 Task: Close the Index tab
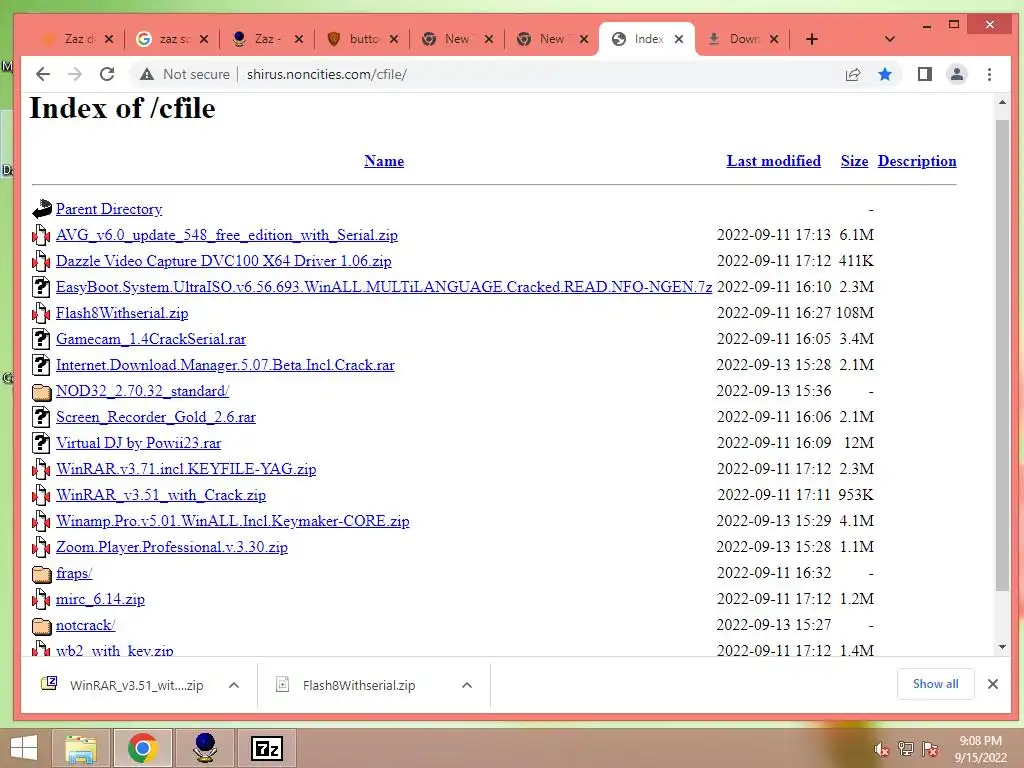pos(679,39)
